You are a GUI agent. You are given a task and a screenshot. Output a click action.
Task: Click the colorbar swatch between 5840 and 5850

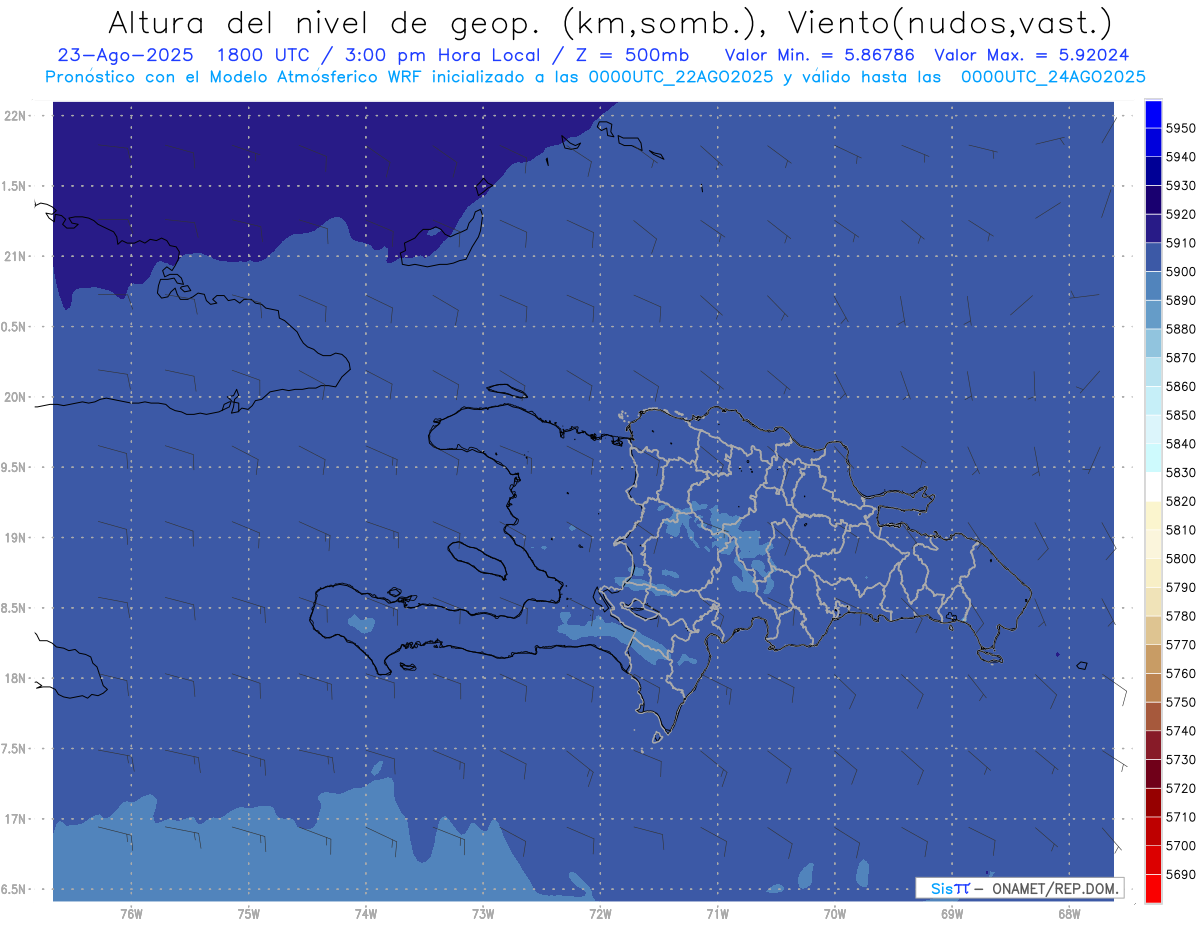coord(1153,429)
